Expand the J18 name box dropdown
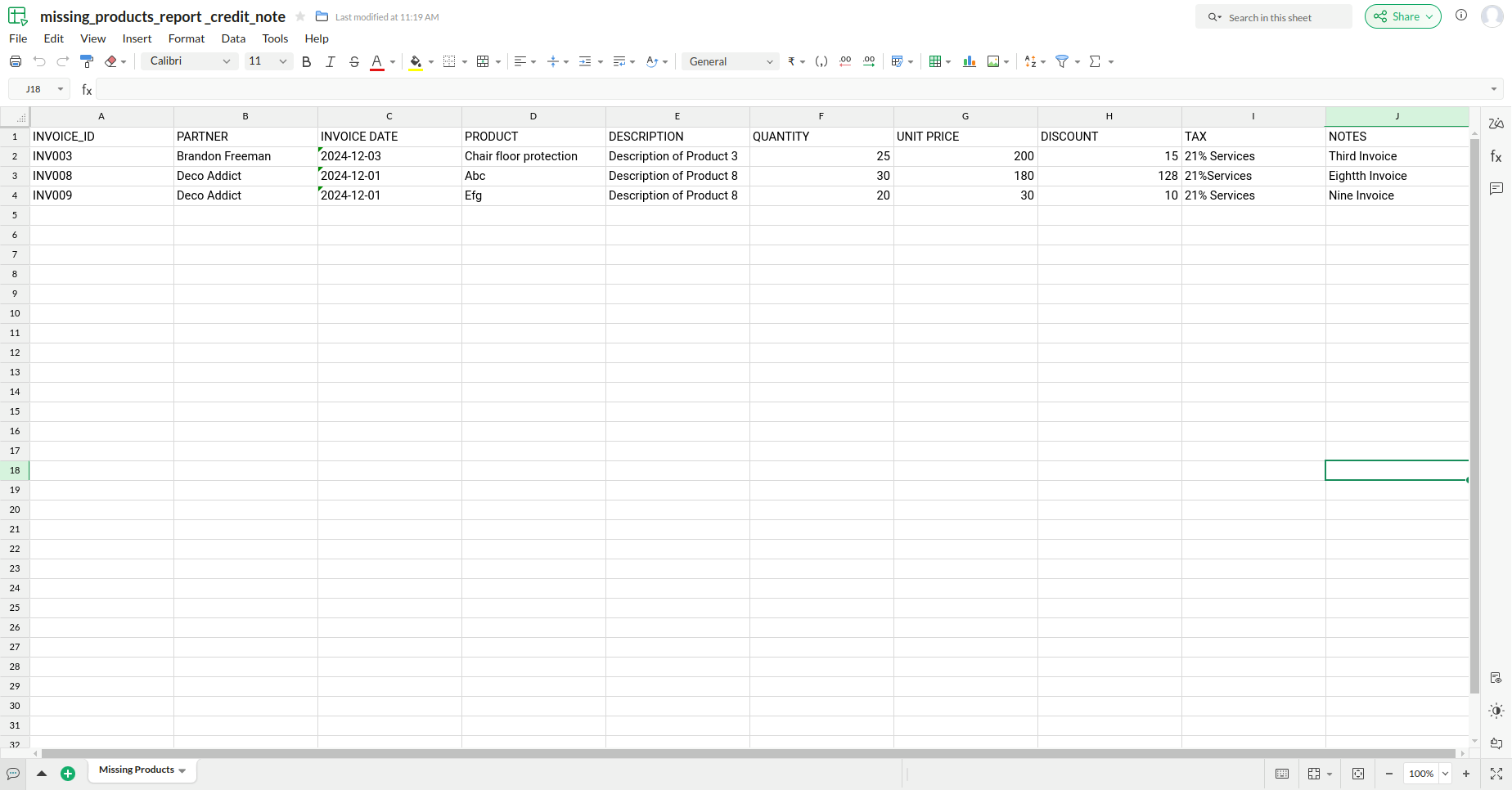This screenshot has height=790, width=1512. point(61,89)
